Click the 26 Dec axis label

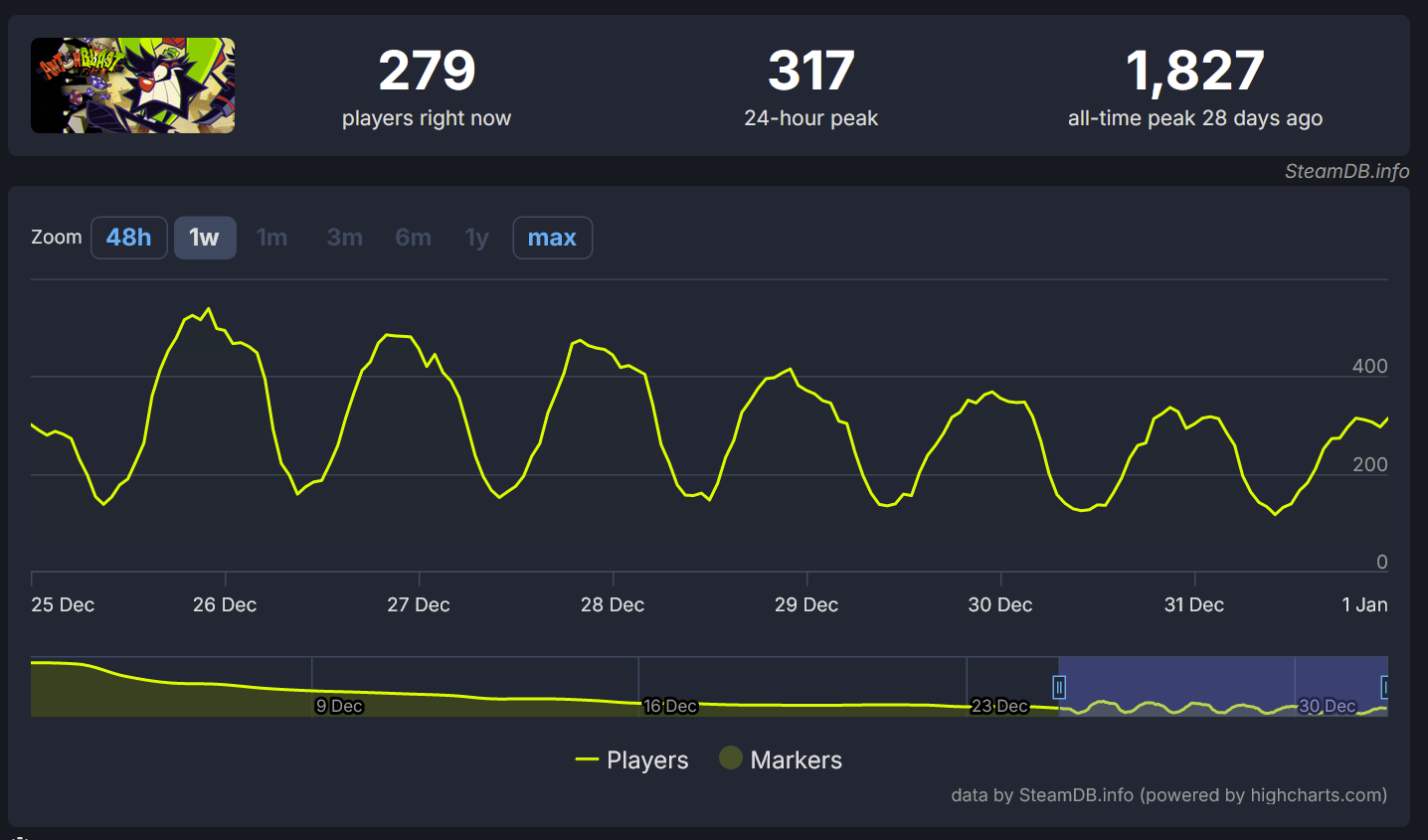pyautogui.click(x=225, y=604)
